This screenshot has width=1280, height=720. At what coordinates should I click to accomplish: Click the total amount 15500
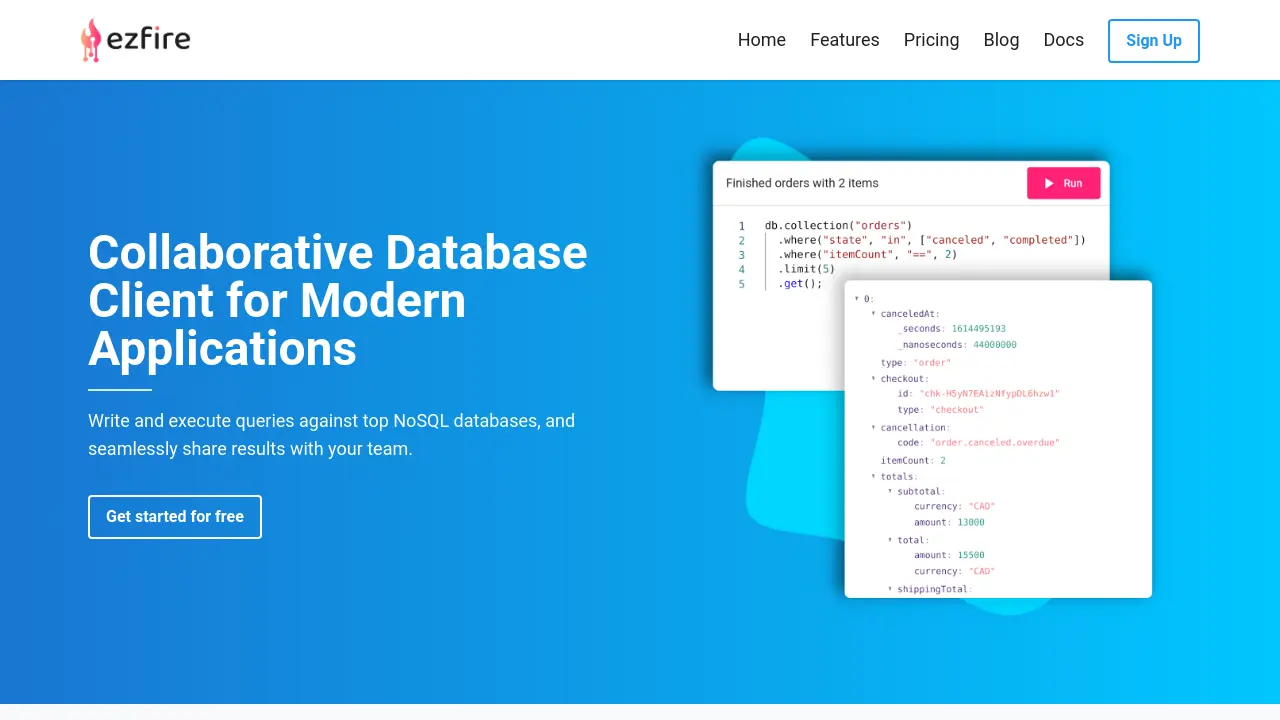coord(971,555)
